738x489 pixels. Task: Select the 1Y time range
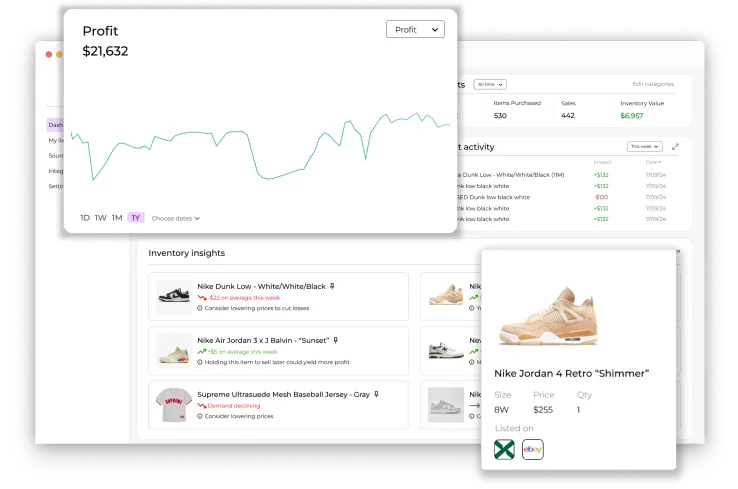(136, 218)
